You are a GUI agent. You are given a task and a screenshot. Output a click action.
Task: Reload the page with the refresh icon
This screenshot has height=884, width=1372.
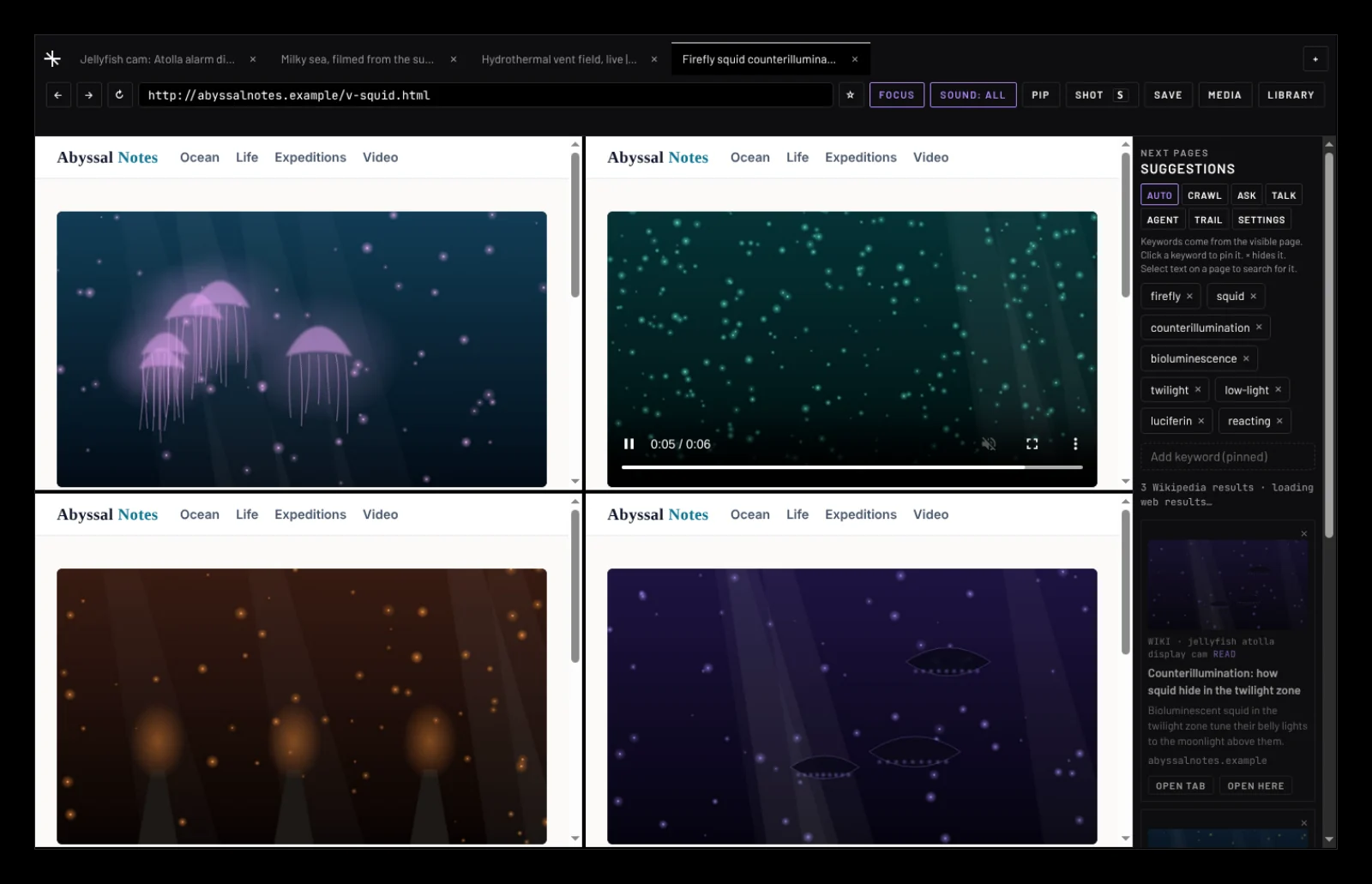click(x=119, y=95)
